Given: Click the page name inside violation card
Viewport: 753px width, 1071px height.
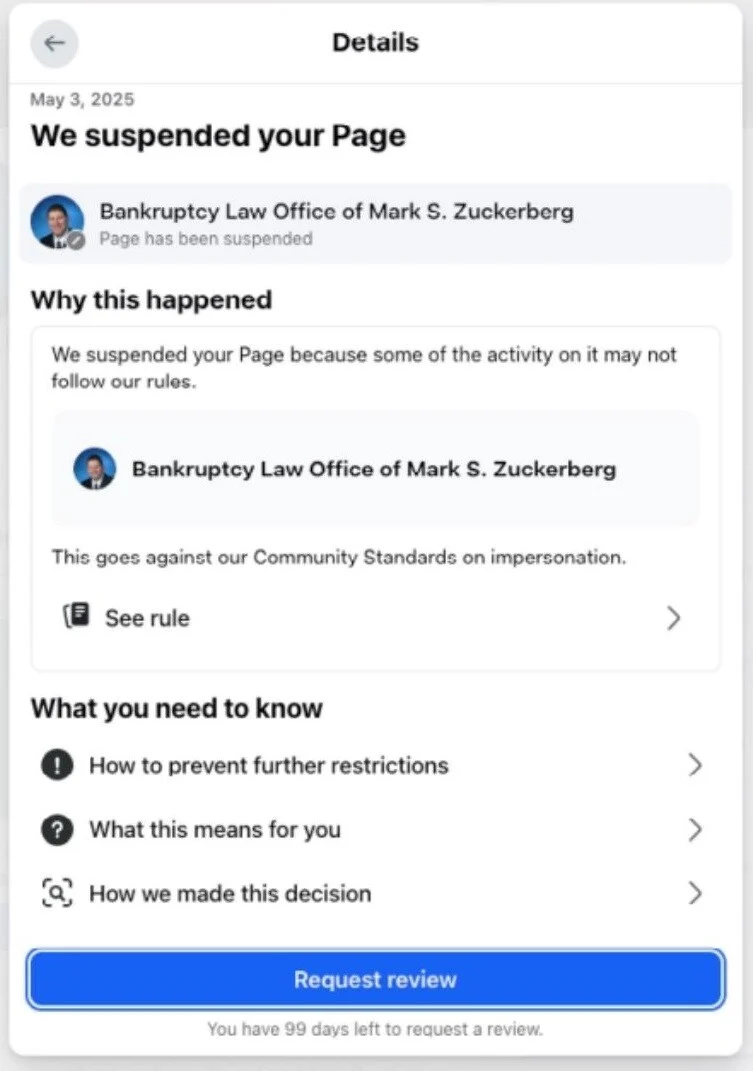Looking at the screenshot, I should pyautogui.click(x=374, y=469).
